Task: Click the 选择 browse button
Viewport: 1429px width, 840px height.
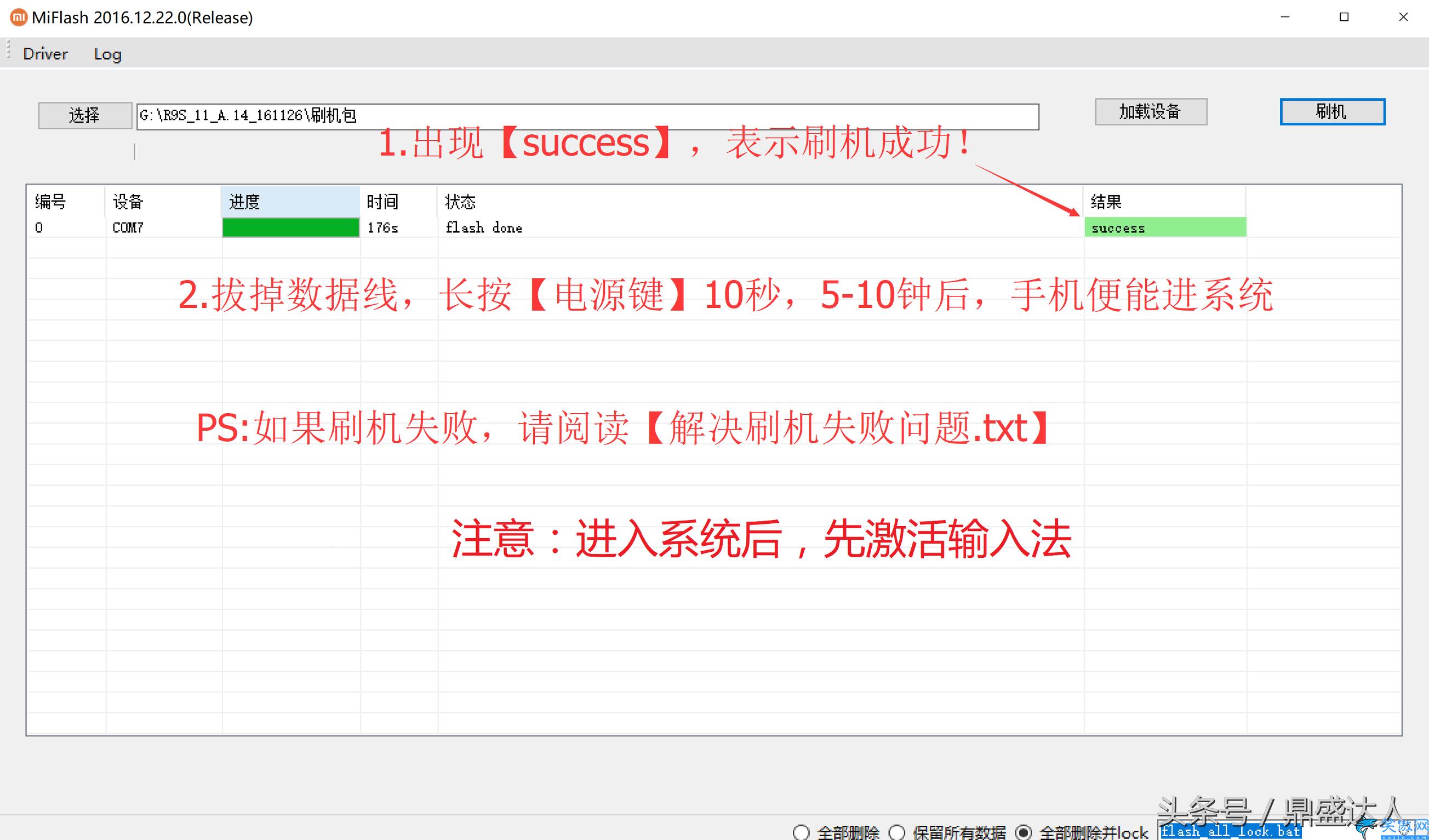Action: point(85,115)
